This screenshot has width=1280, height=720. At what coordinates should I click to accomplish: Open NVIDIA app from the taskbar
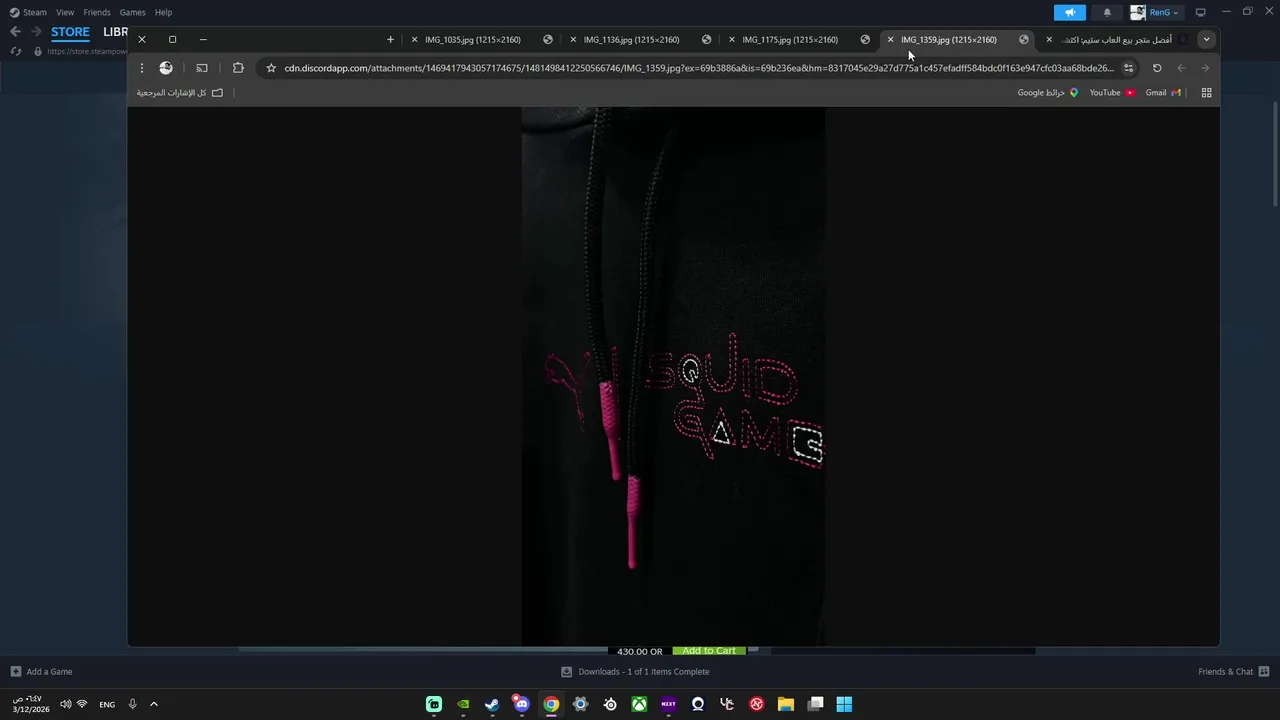(x=463, y=704)
